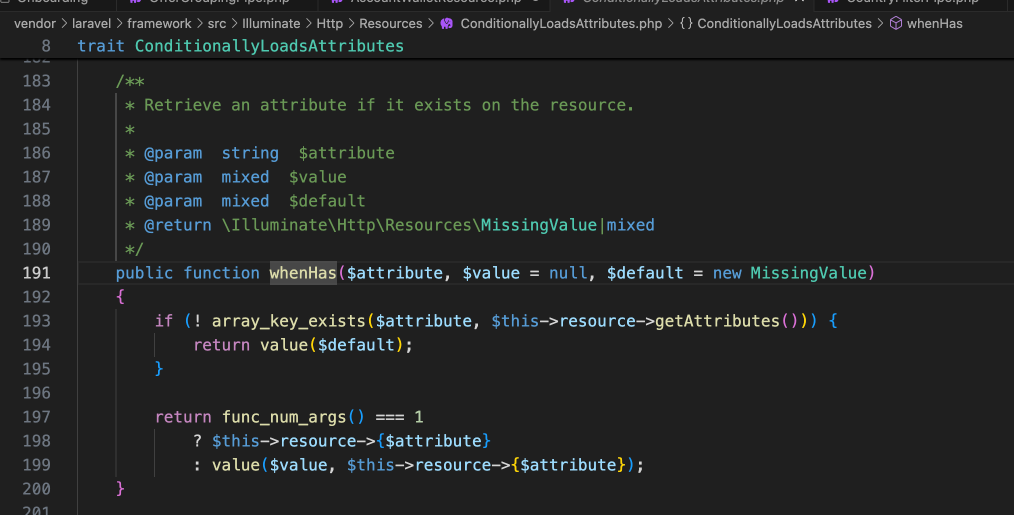1014x515 pixels.
Task: Click $attribute in the line 186 @param
Action: click(x=347, y=153)
